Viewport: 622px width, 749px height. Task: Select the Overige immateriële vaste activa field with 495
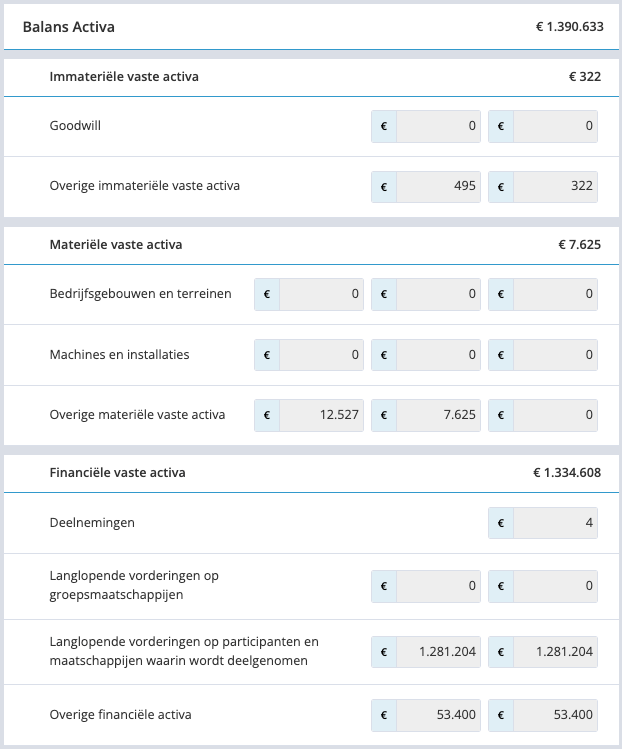(x=438, y=187)
